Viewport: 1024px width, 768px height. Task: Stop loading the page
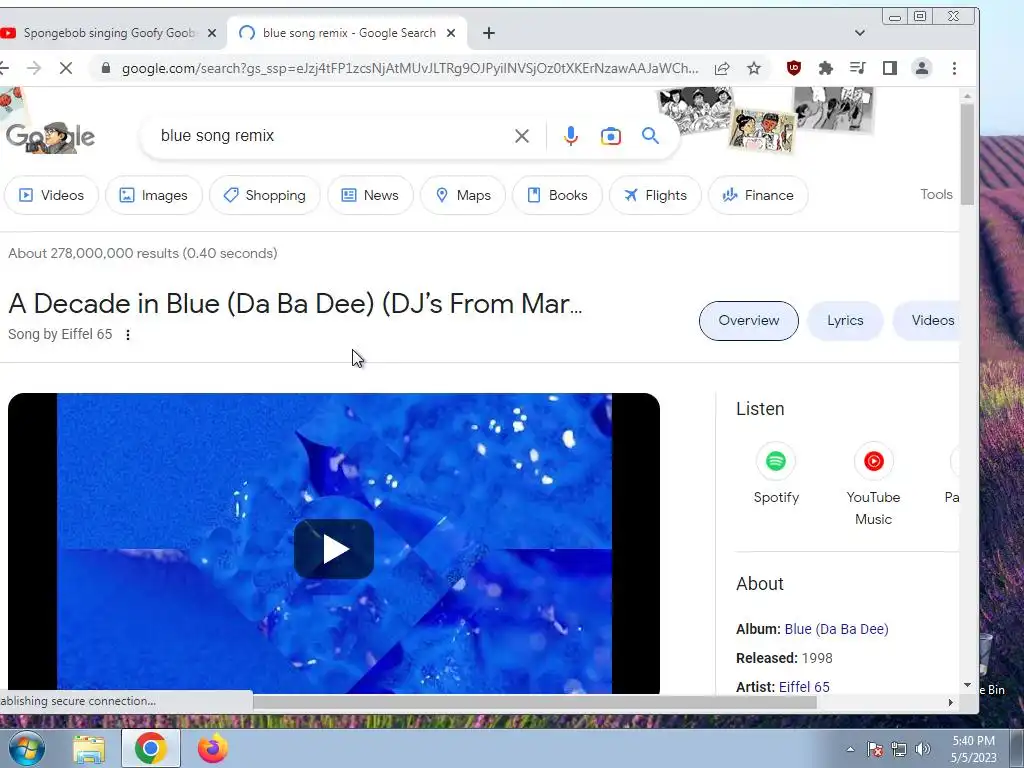tap(66, 68)
